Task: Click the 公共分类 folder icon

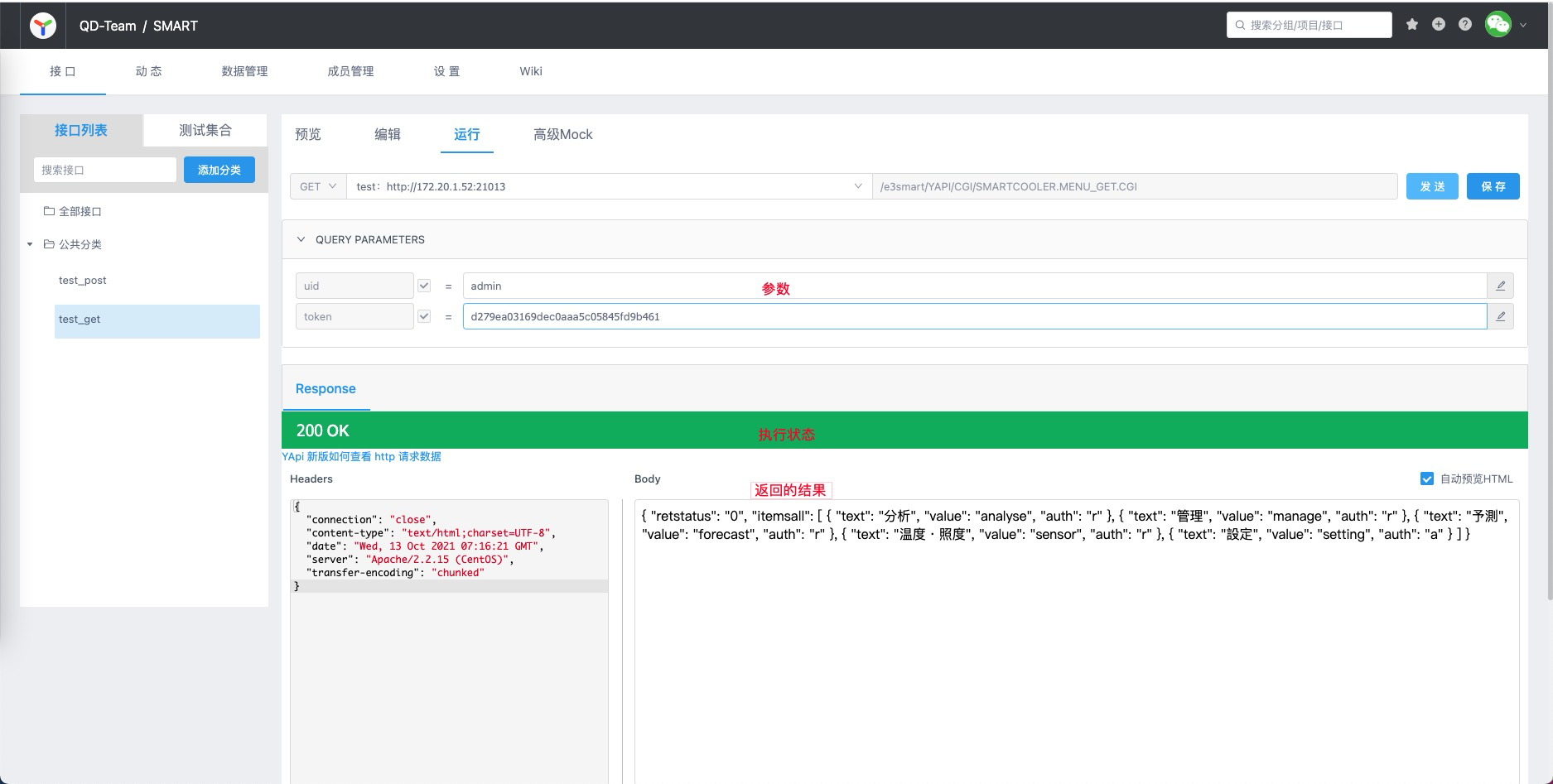Action: coord(49,244)
